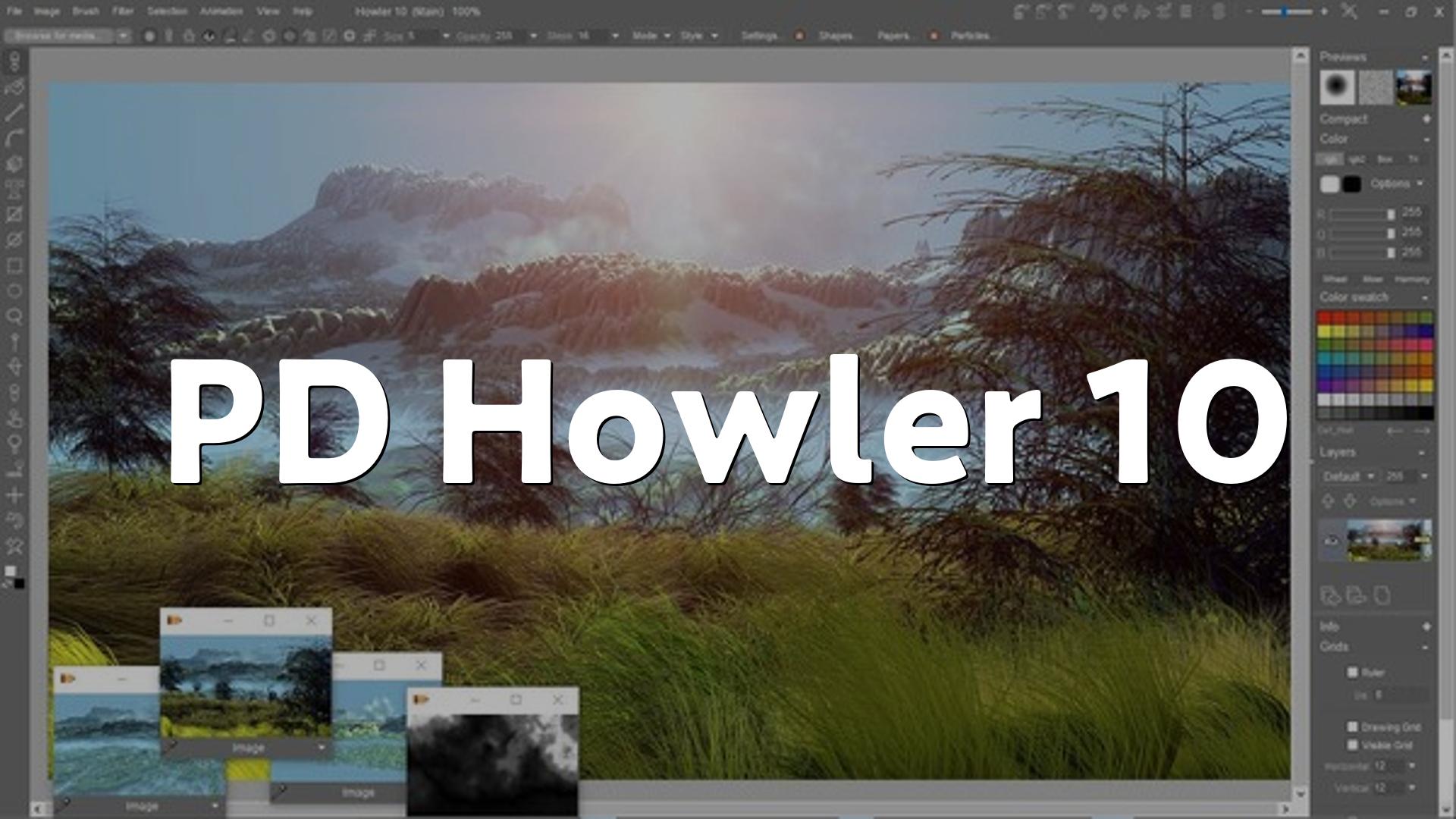Enable the Visible Grid checkbox

point(1352,745)
